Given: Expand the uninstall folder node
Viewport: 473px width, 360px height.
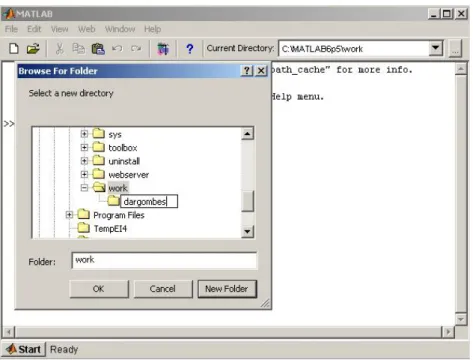Looking at the screenshot, I should tap(84, 161).
